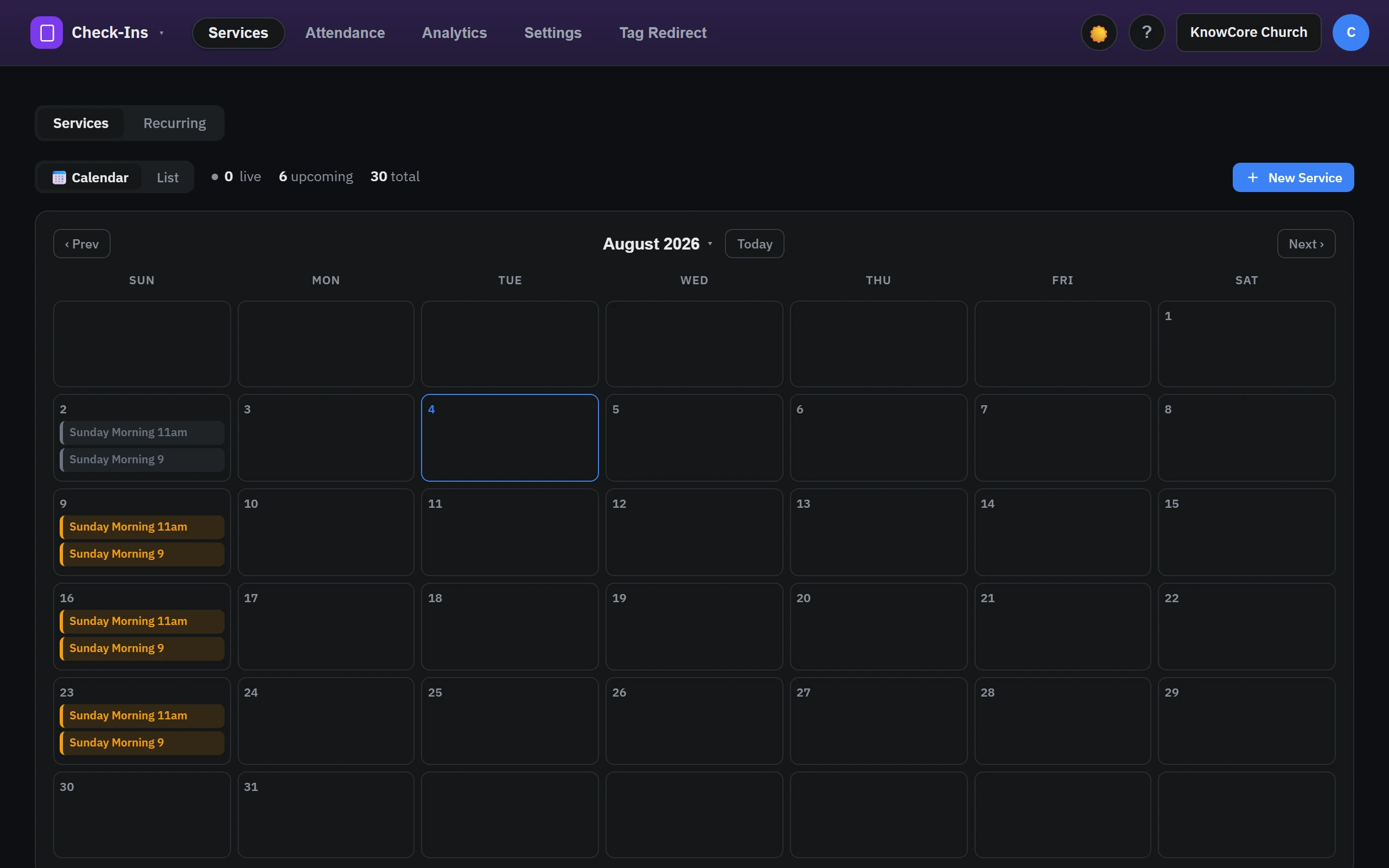Select the August 28 day cell

pyautogui.click(x=1062, y=721)
